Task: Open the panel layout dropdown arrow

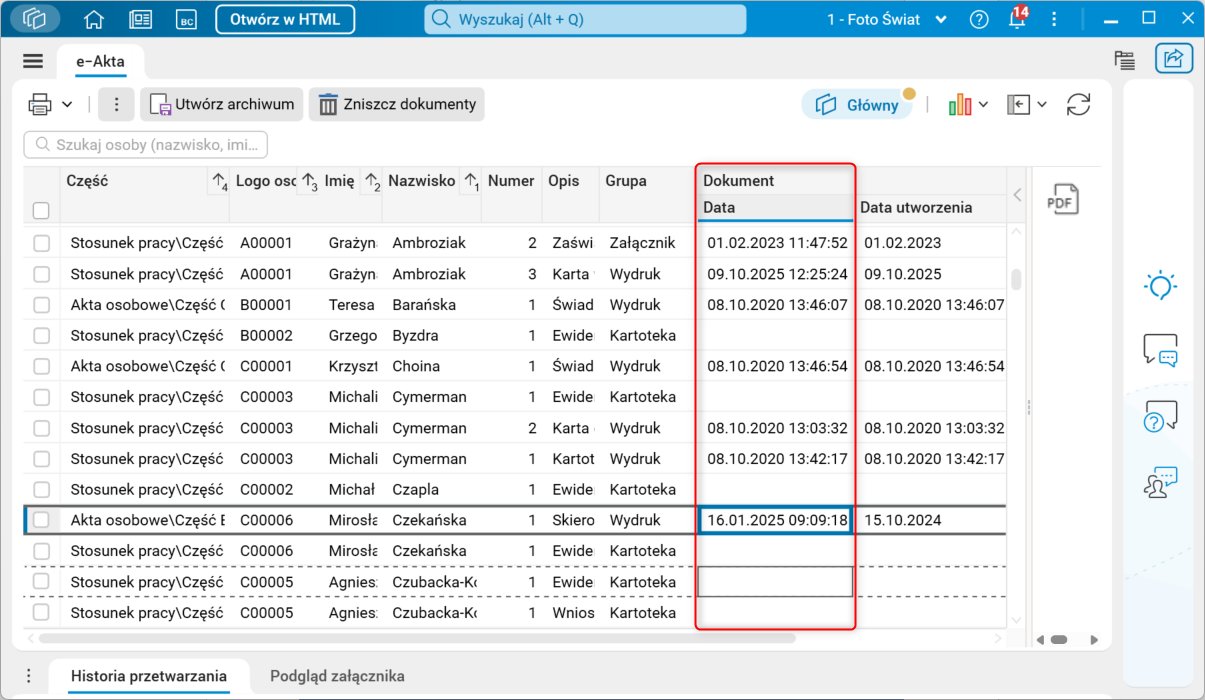Action: (1042, 104)
